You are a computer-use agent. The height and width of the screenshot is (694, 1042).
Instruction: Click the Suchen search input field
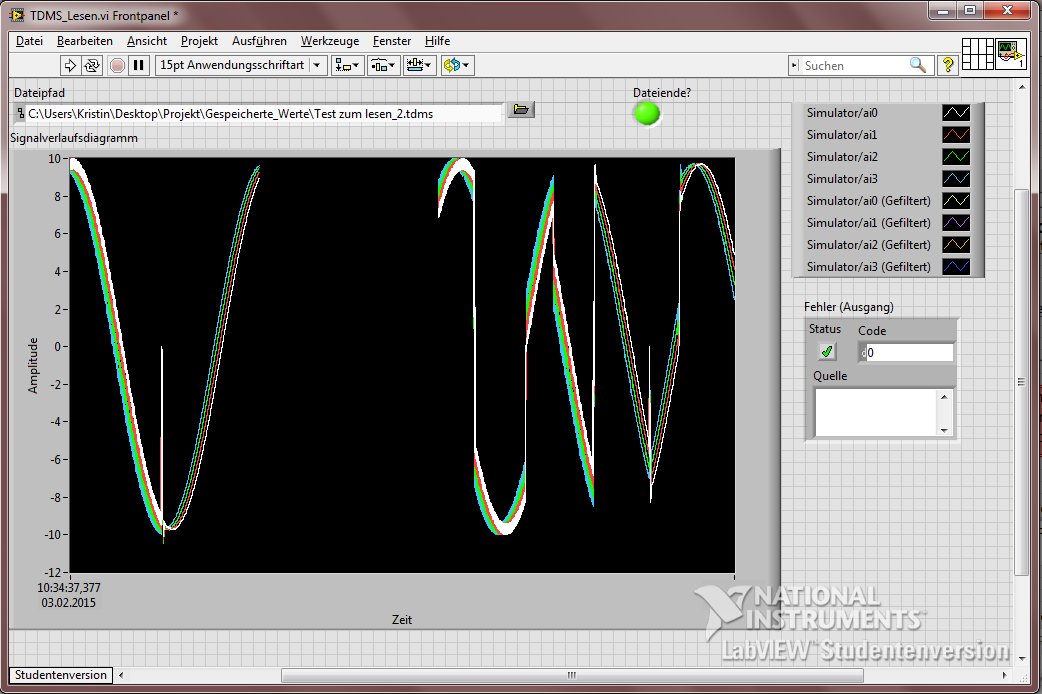click(852, 65)
